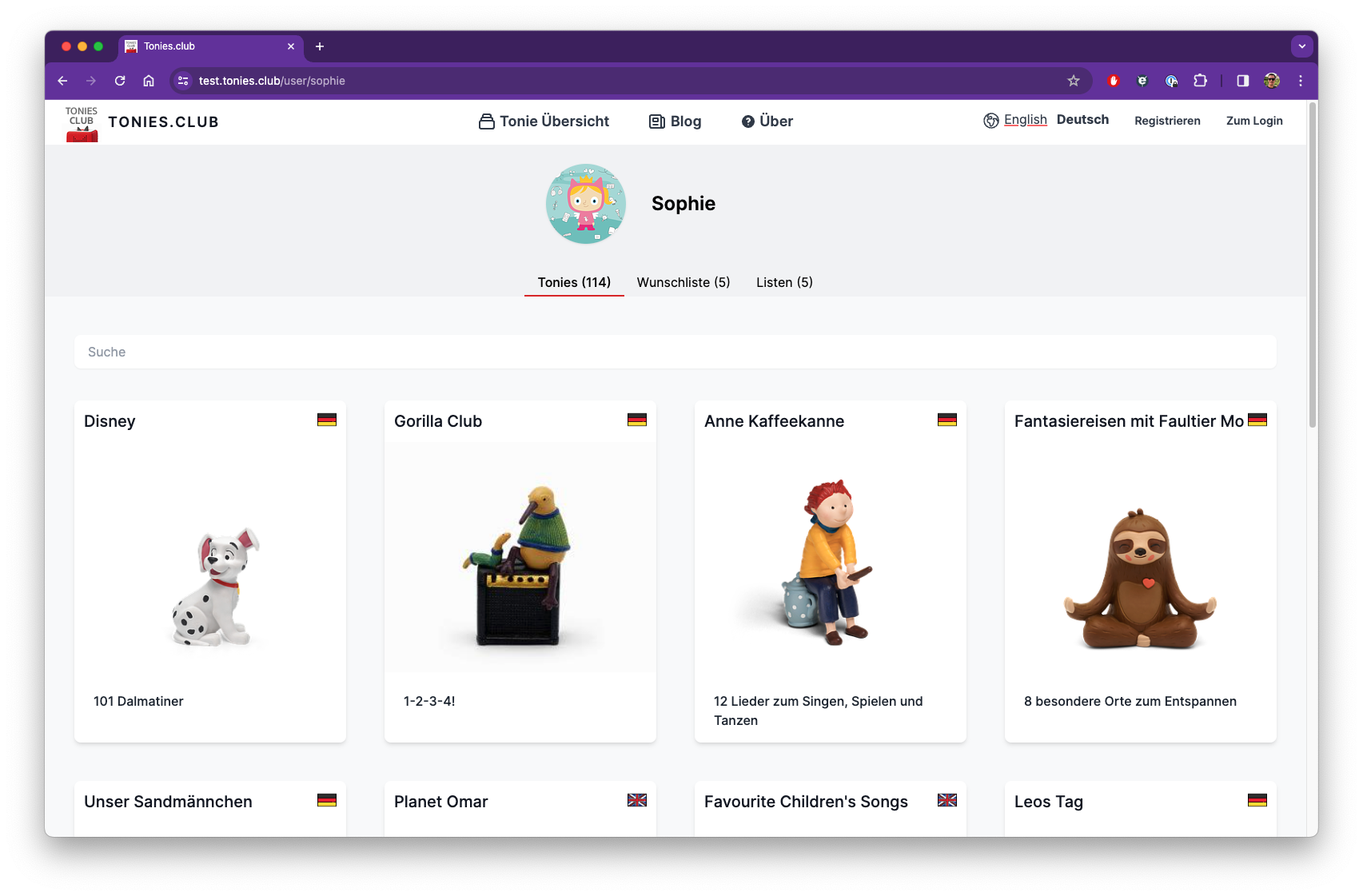Image resolution: width=1363 pixels, height=896 pixels.
Task: Click the UK flag on Planet Omar card
Action: 637,800
